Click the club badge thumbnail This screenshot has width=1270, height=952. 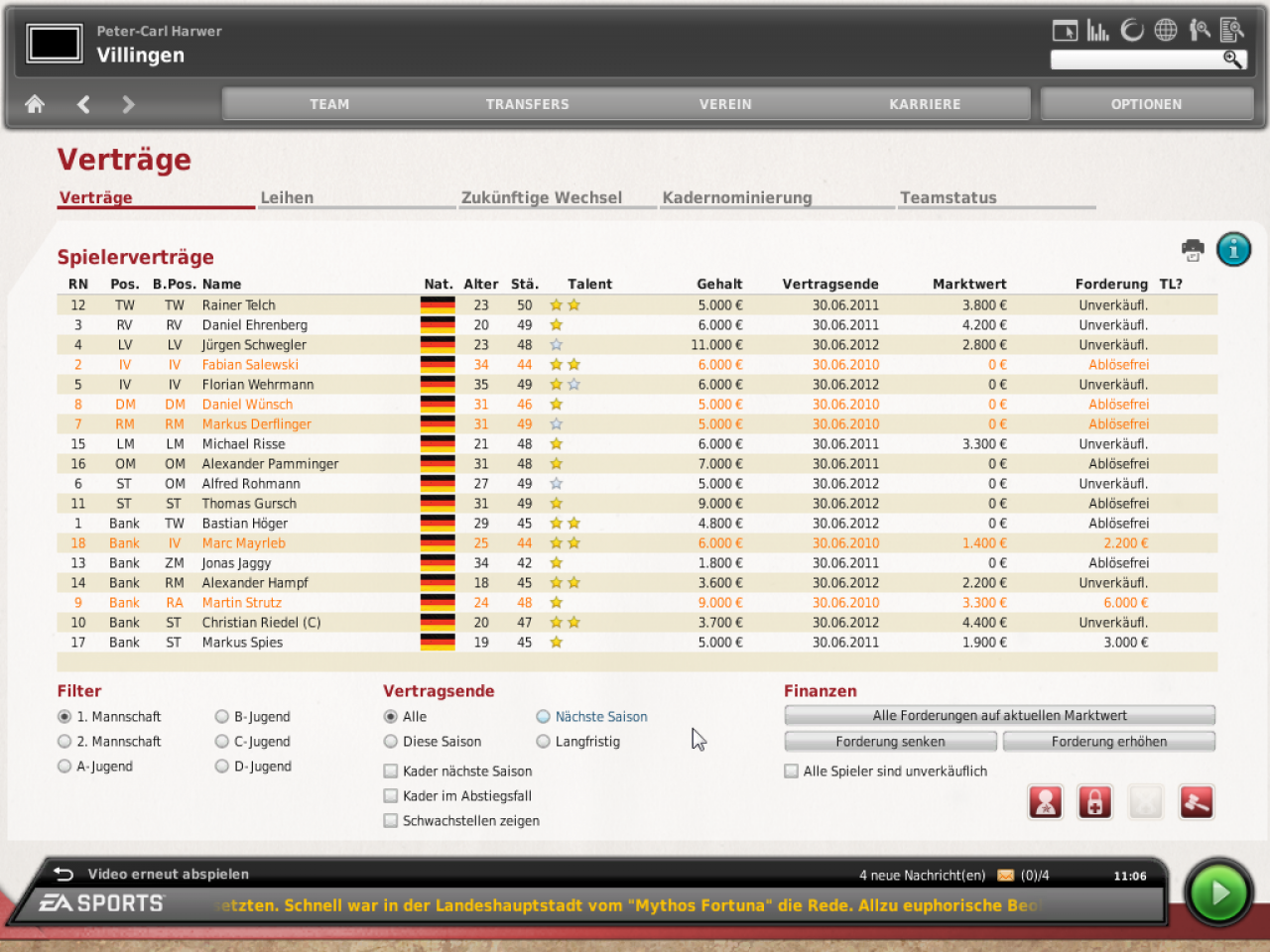coord(55,44)
